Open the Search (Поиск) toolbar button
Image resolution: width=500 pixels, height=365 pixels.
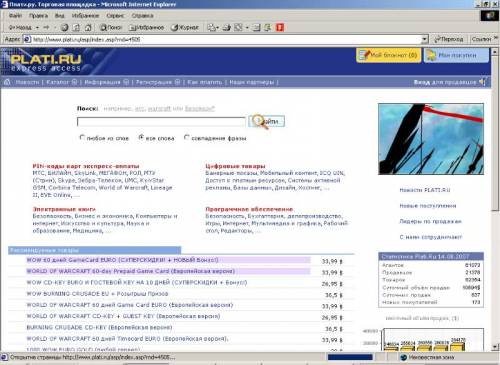pyautogui.click(x=111, y=28)
